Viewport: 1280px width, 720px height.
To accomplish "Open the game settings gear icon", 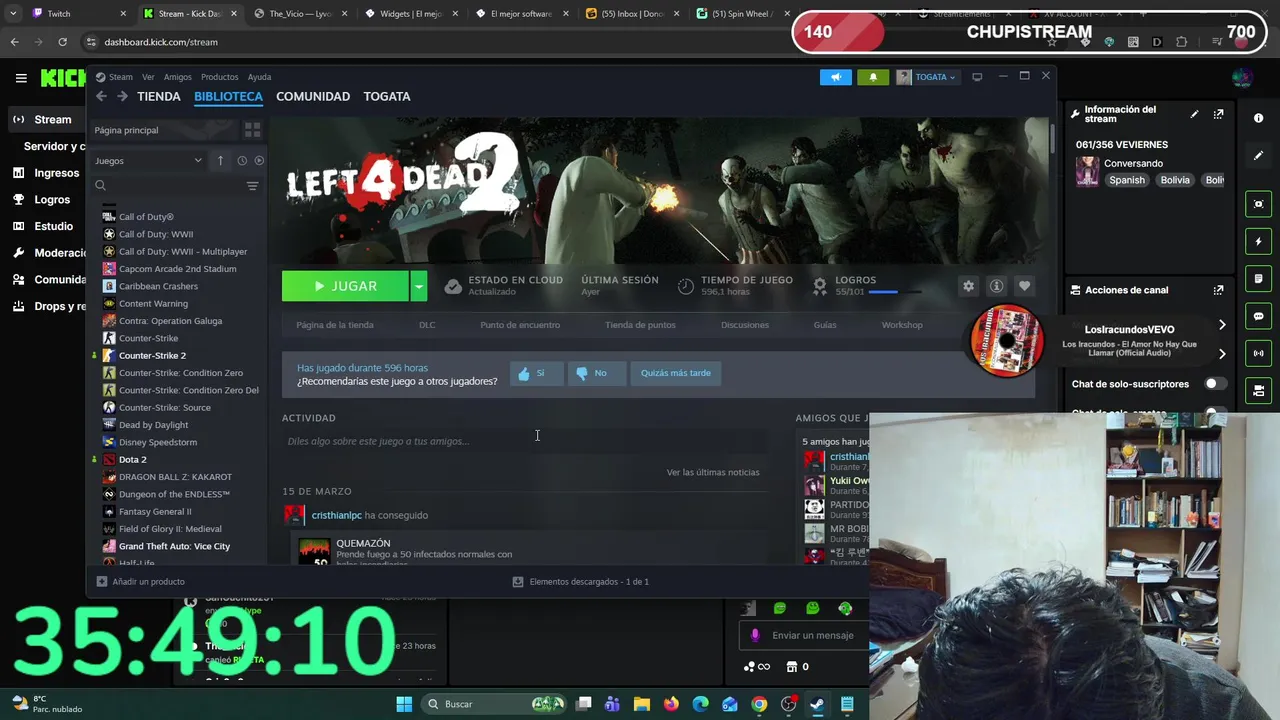I will [968, 286].
